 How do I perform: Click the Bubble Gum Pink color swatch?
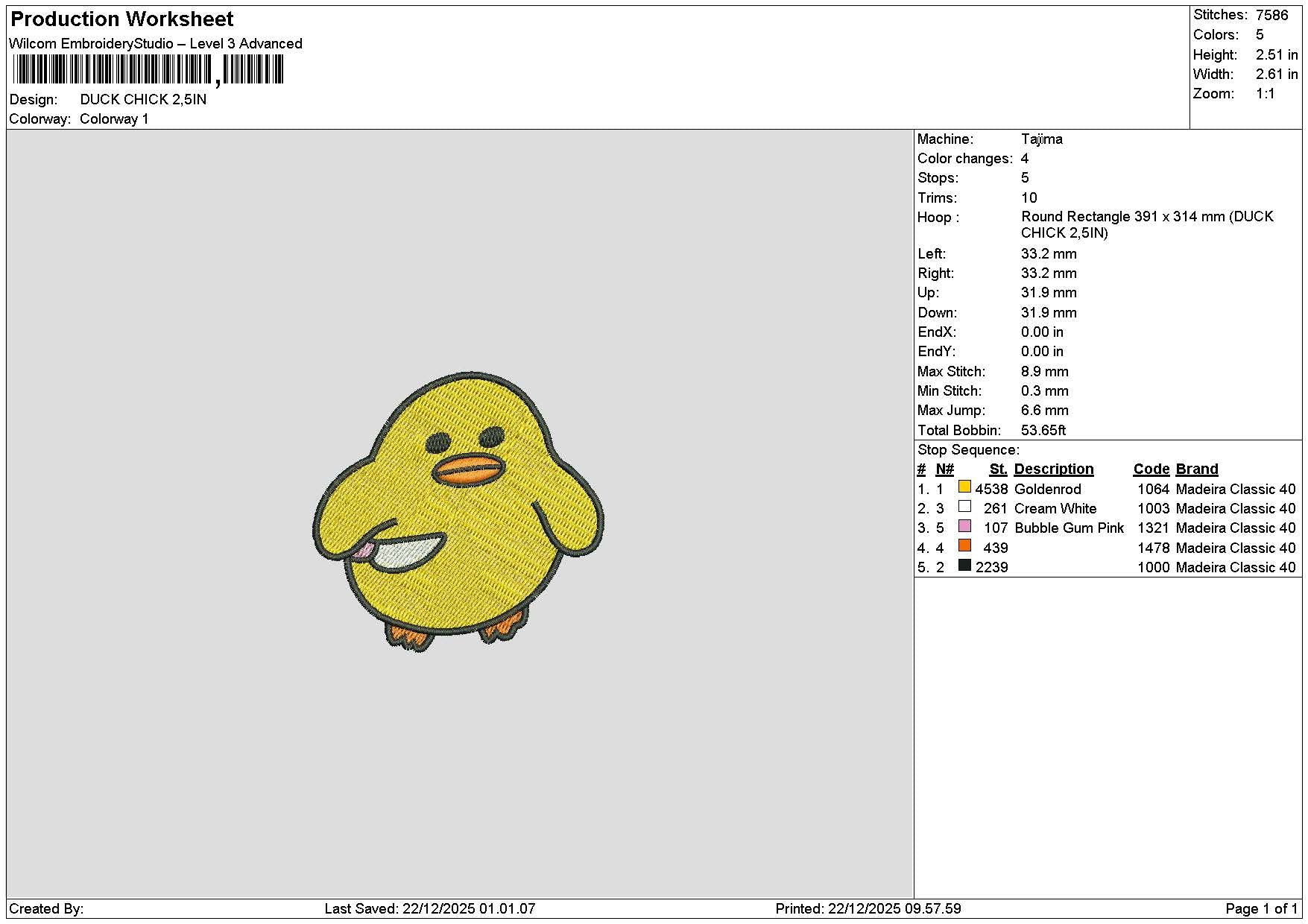(x=964, y=526)
